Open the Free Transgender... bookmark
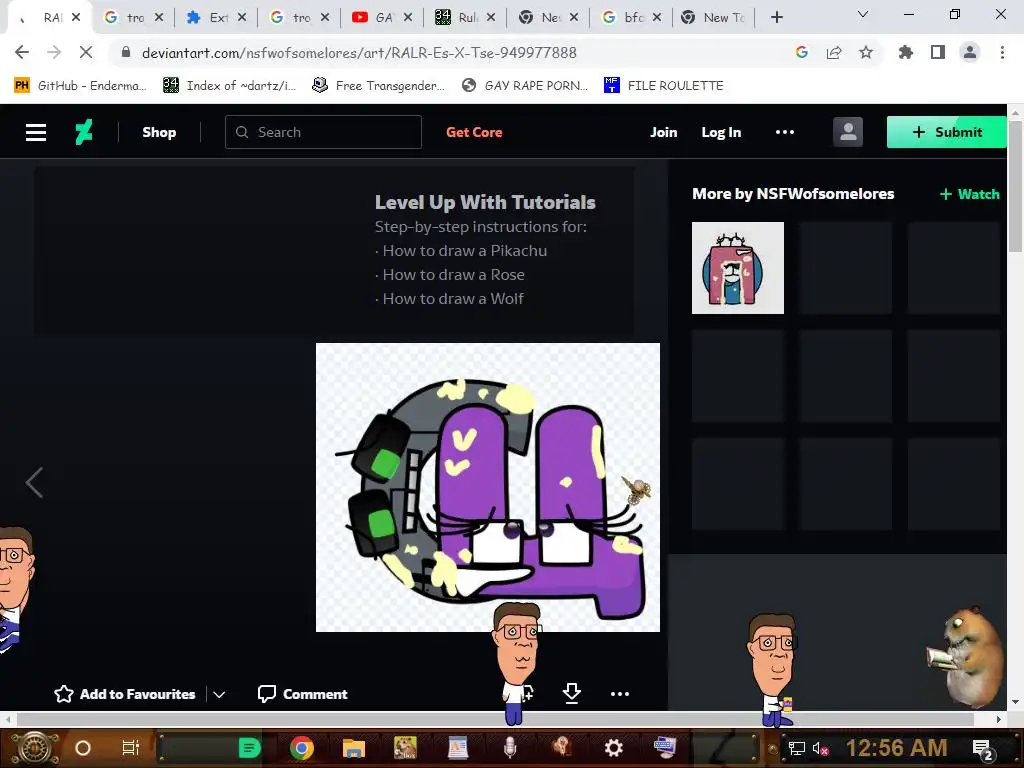Image resolution: width=1024 pixels, height=768 pixels. click(379, 86)
